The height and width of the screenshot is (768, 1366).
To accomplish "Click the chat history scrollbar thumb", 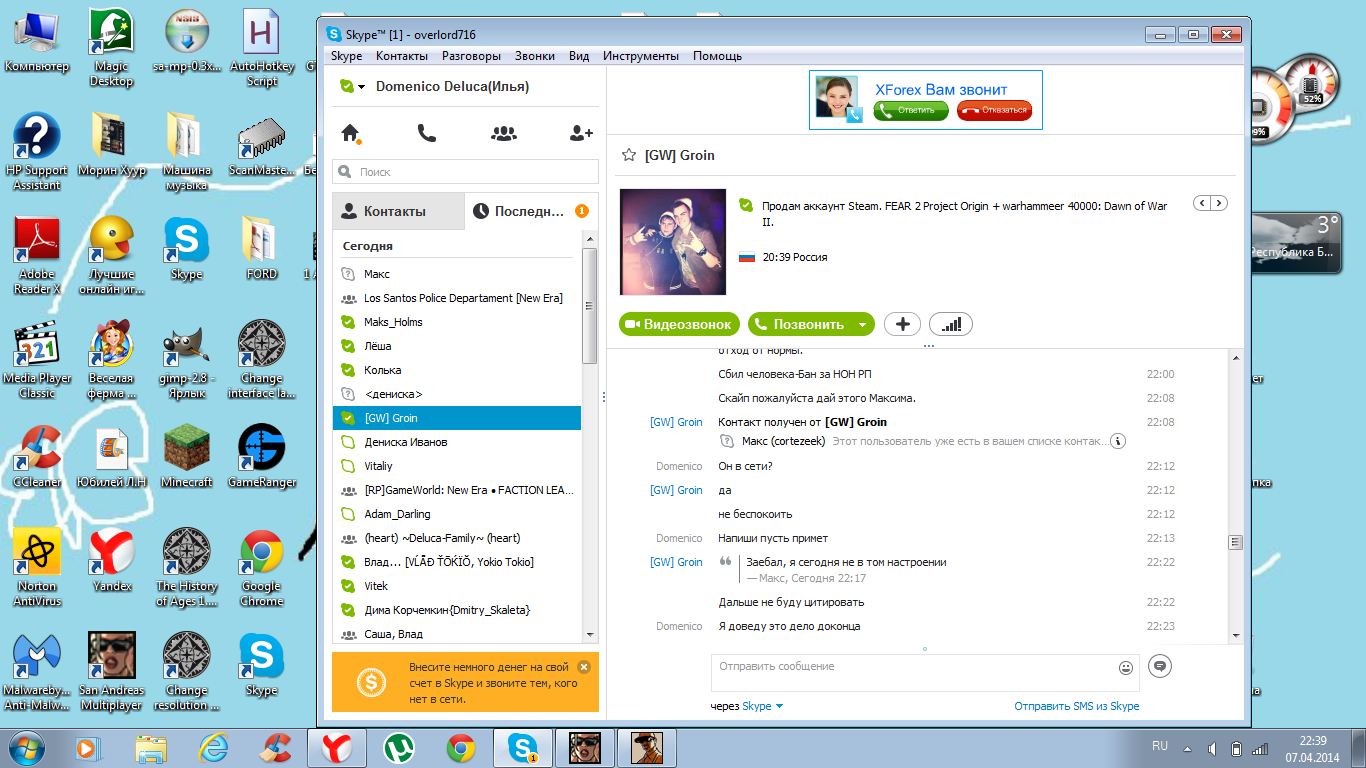I will 1236,542.
